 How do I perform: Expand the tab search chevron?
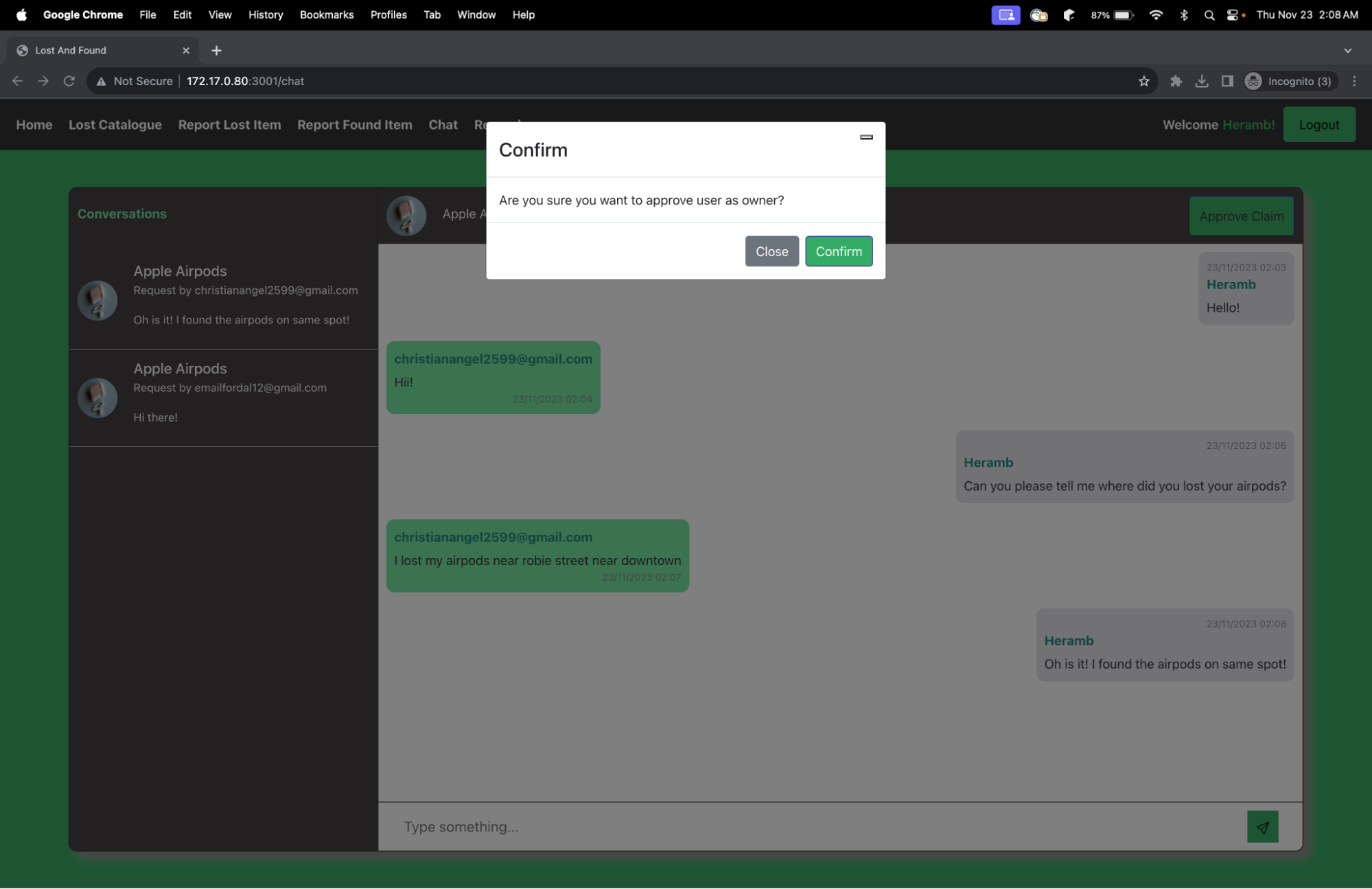pyautogui.click(x=1347, y=50)
